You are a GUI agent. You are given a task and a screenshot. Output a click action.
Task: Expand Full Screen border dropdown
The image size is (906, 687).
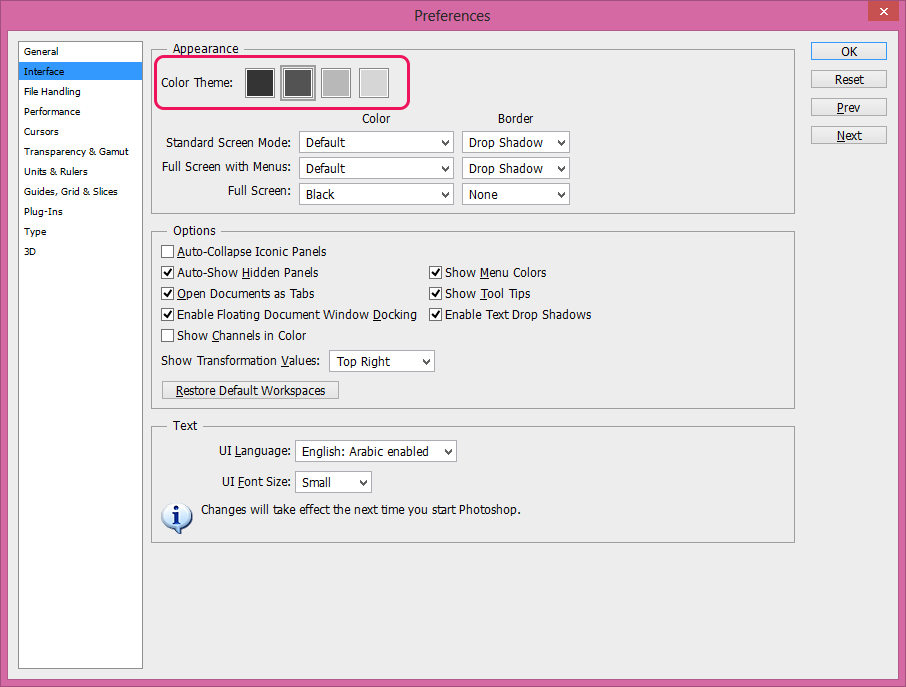[x=515, y=194]
